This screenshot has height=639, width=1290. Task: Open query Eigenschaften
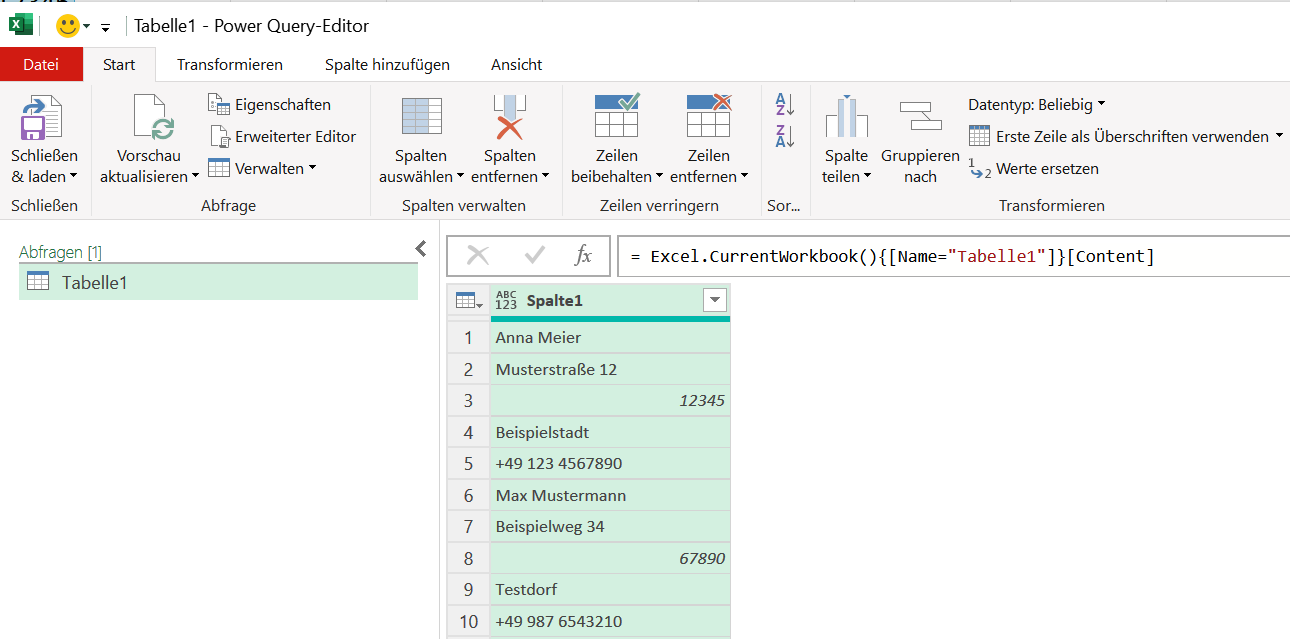click(269, 104)
